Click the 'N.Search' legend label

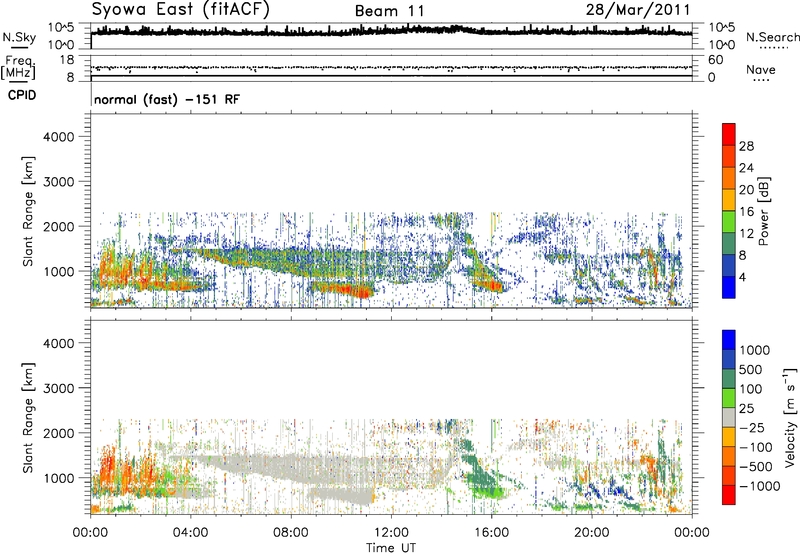click(x=773, y=37)
